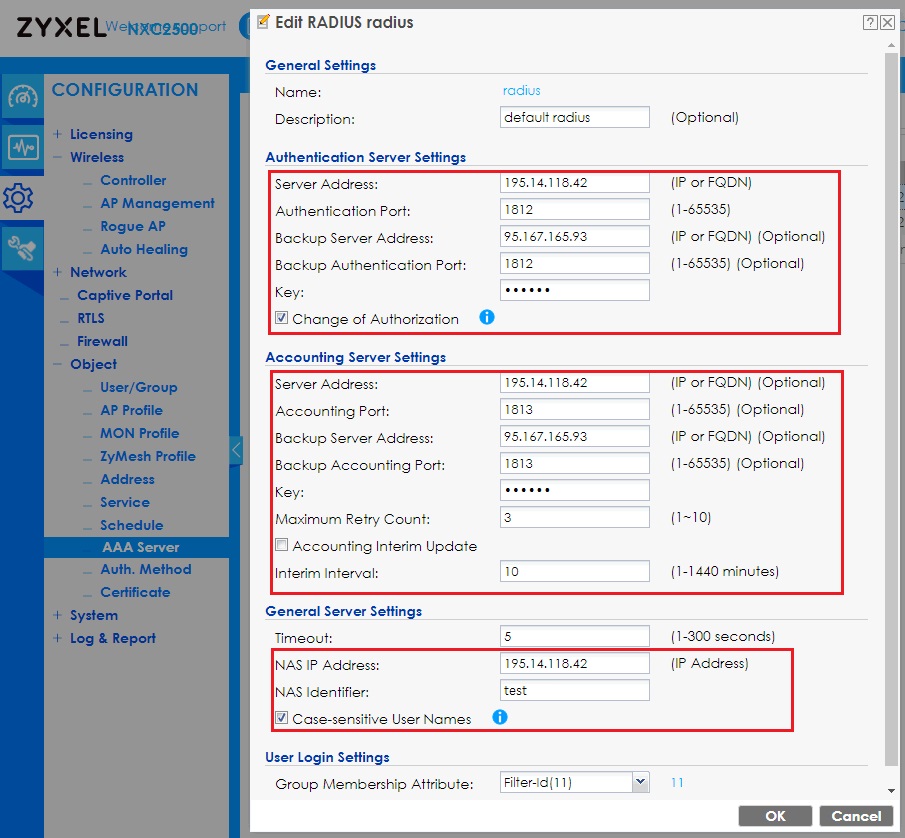905x838 pixels.
Task: Open the Monitor icon in sidebar
Action: click(x=22, y=147)
